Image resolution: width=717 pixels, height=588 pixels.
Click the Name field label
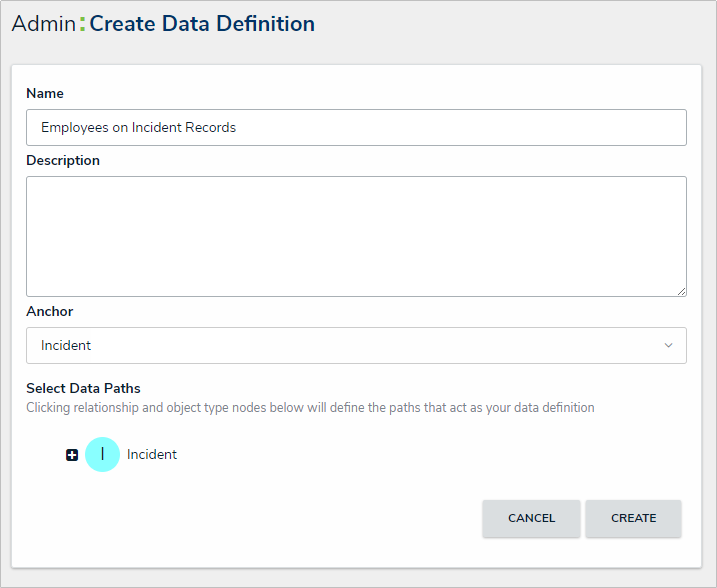[45, 94]
